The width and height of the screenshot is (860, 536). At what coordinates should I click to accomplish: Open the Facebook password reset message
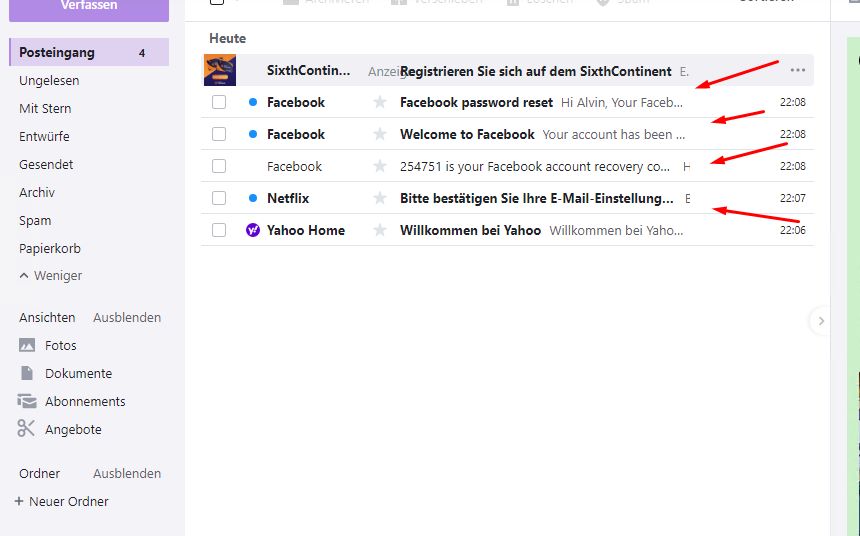476,102
